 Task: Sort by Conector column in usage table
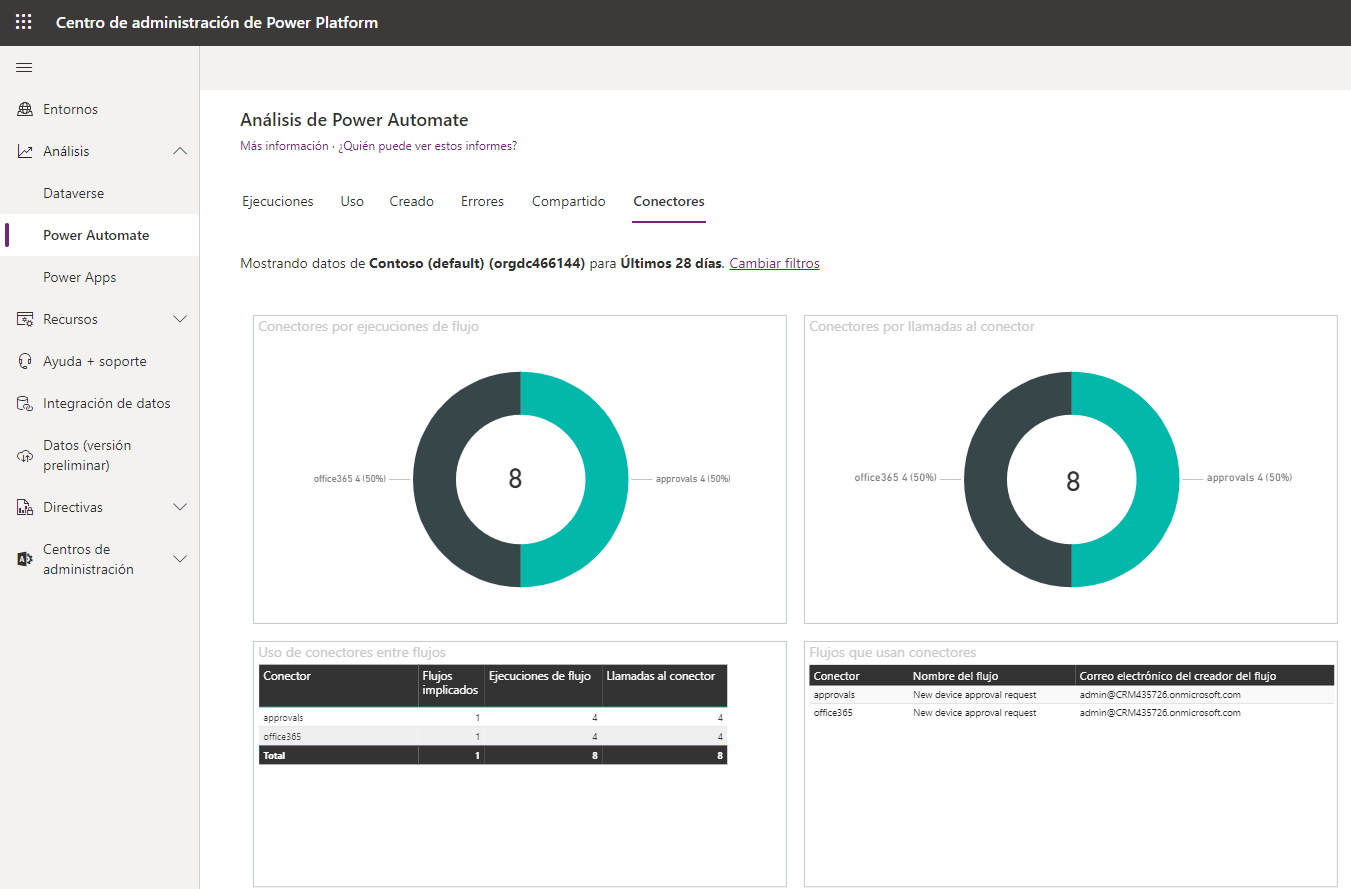point(338,686)
